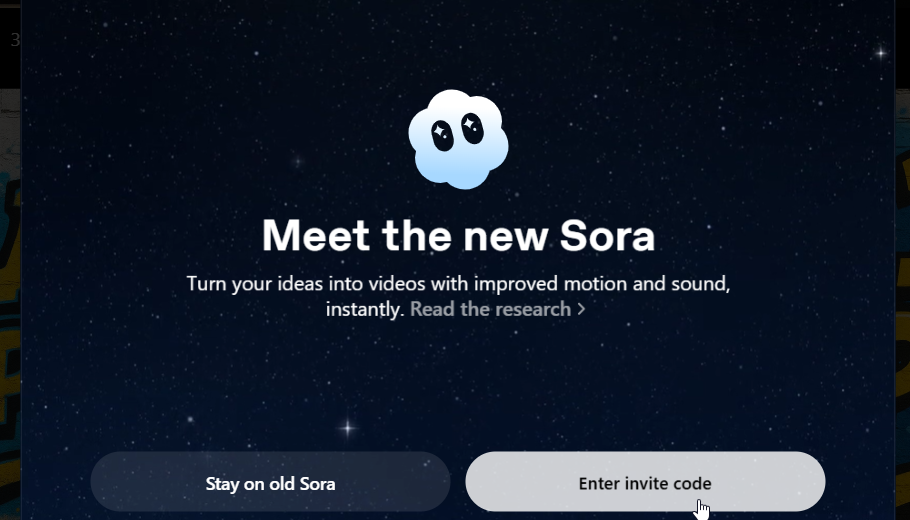This screenshot has height=520, width=910.
Task: Click the bright star in the top-right corner
Action: (880, 52)
